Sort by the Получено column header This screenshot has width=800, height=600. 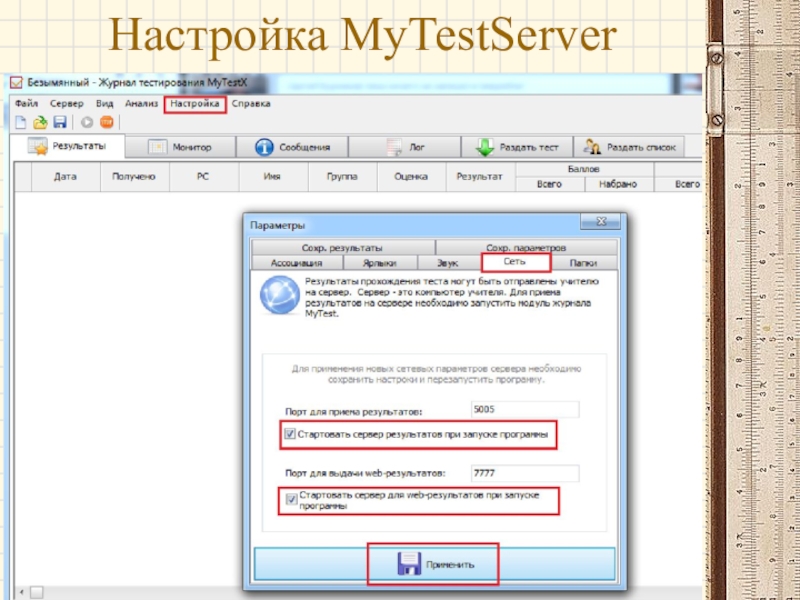coord(134,177)
